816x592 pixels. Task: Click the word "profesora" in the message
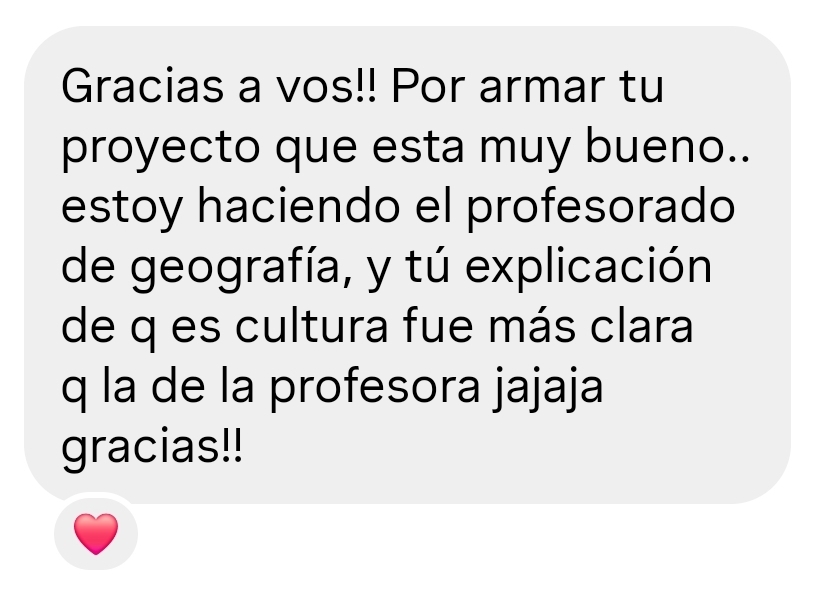(375, 389)
